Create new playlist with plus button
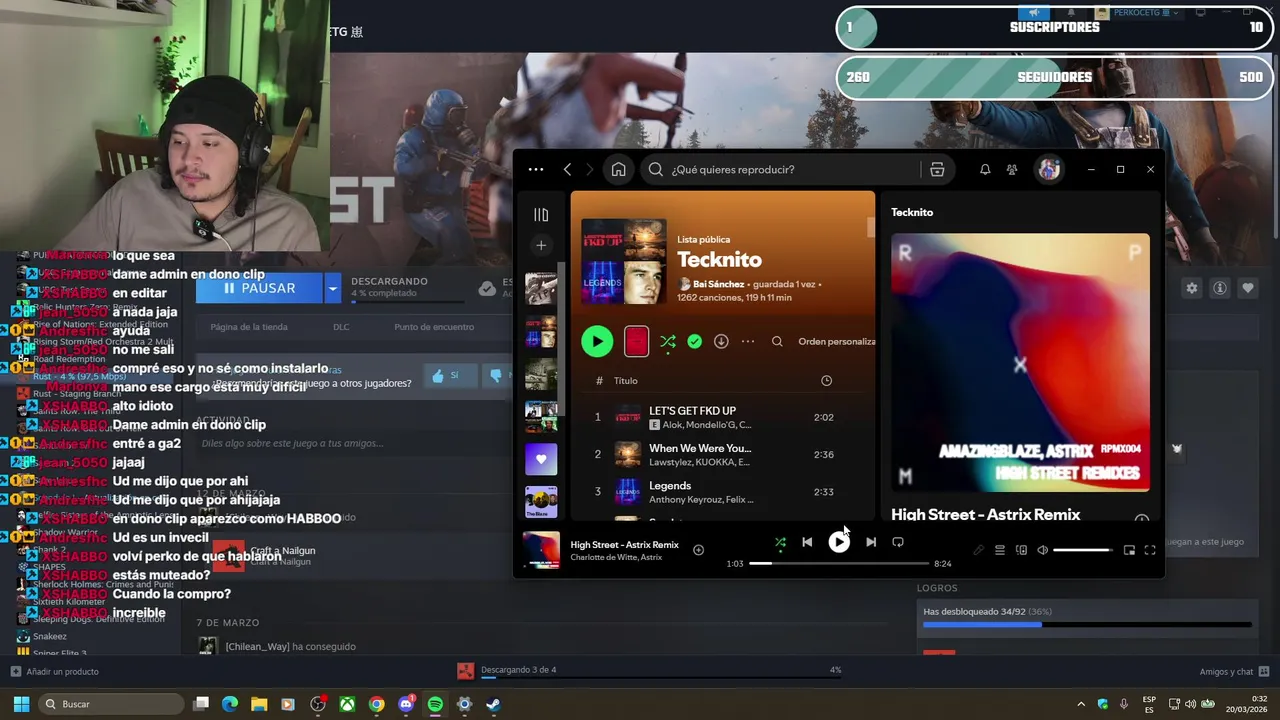 pos(541,245)
